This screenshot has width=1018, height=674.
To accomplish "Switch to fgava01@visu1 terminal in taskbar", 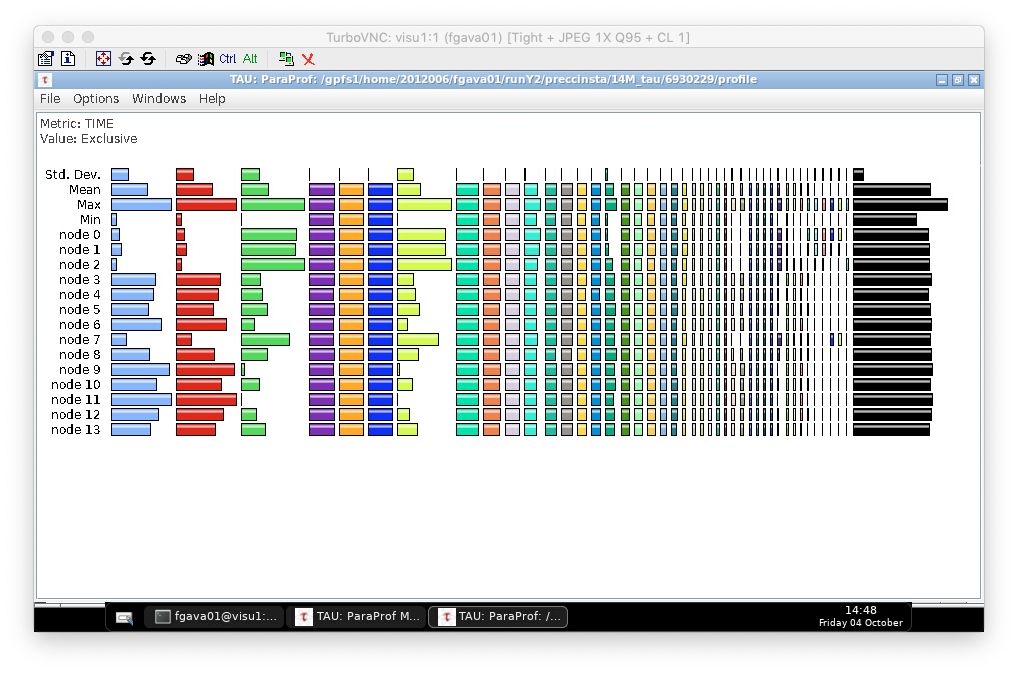I will pos(214,616).
